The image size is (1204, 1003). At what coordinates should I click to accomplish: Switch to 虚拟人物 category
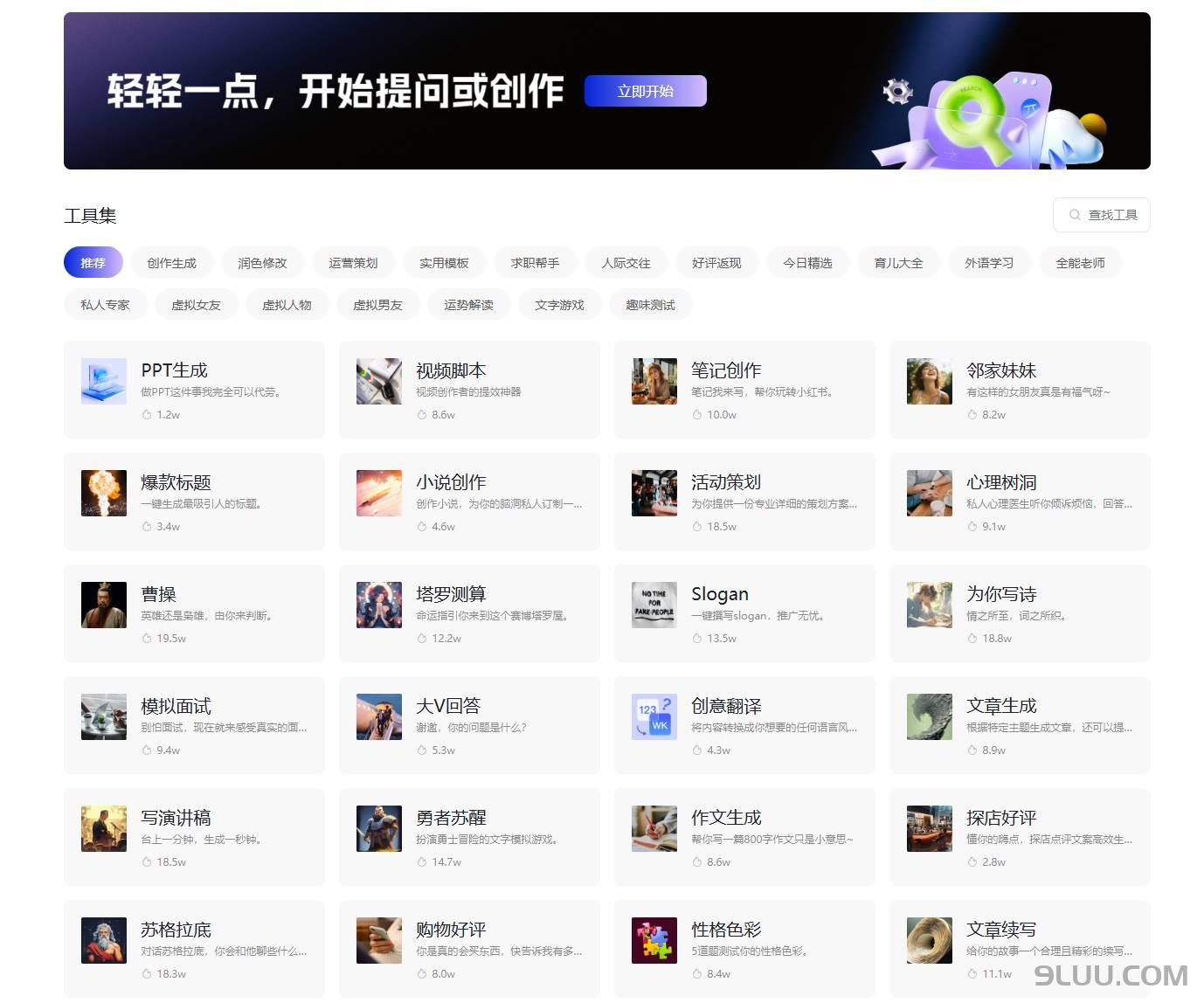(287, 305)
